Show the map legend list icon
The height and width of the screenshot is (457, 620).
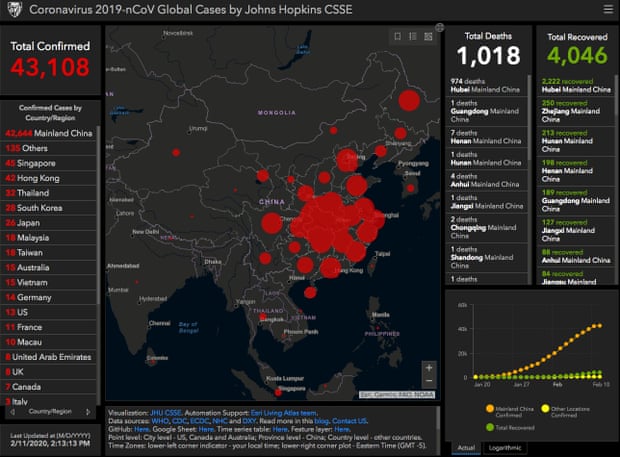point(413,37)
